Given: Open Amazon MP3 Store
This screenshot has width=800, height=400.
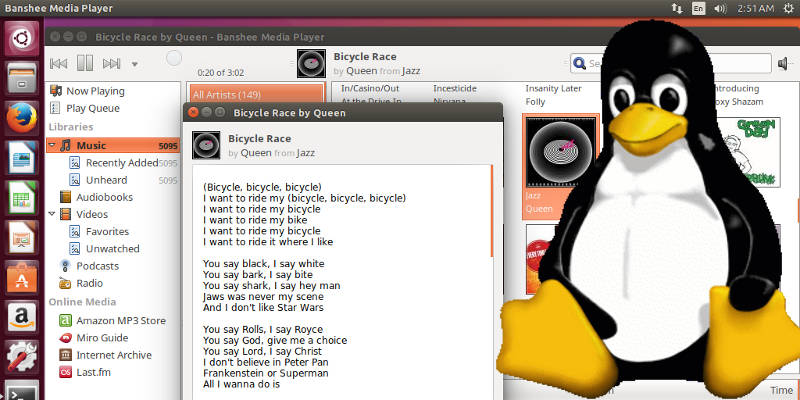Looking at the screenshot, I should [112, 321].
